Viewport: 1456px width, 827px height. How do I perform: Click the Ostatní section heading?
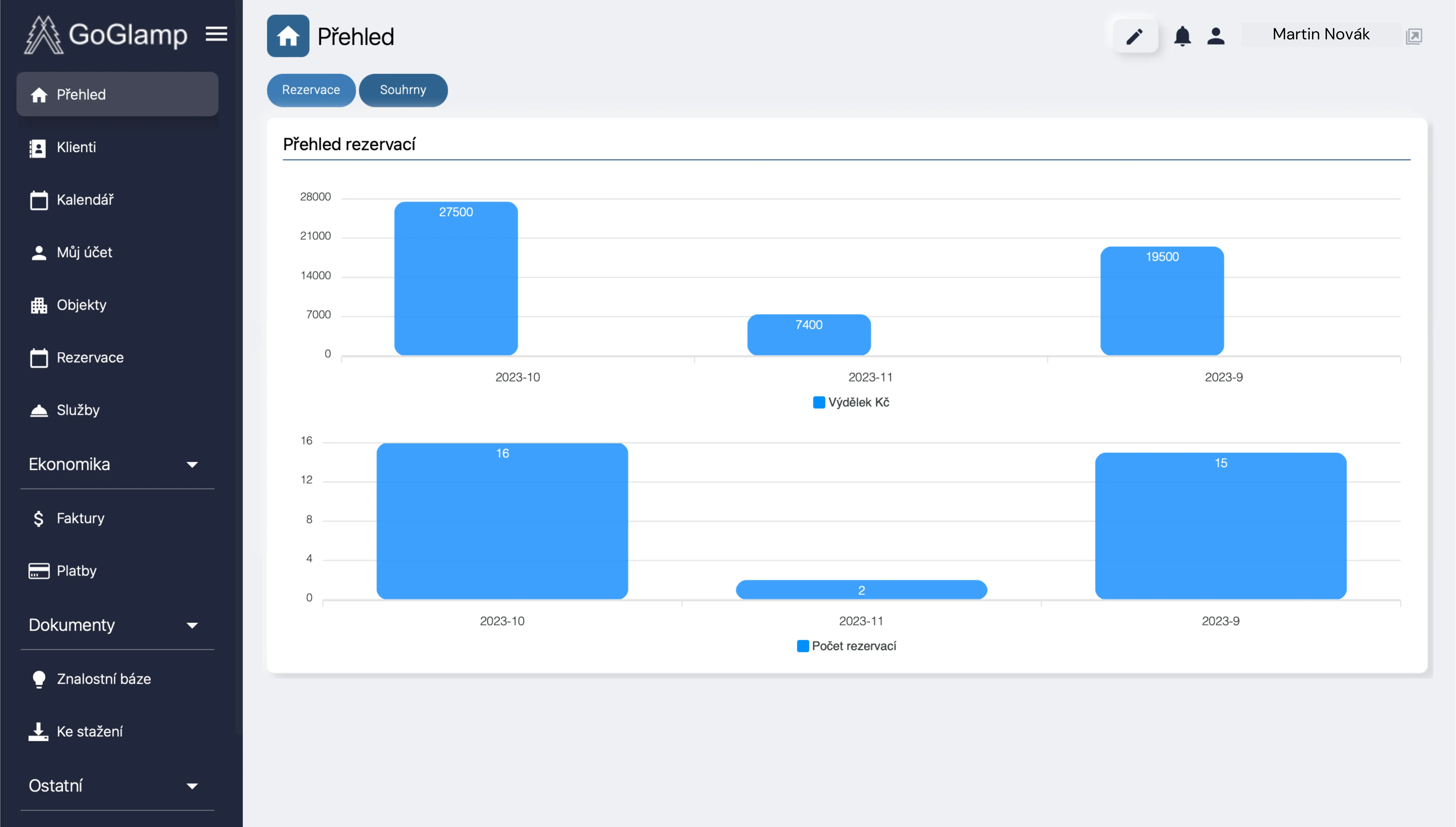click(x=56, y=786)
